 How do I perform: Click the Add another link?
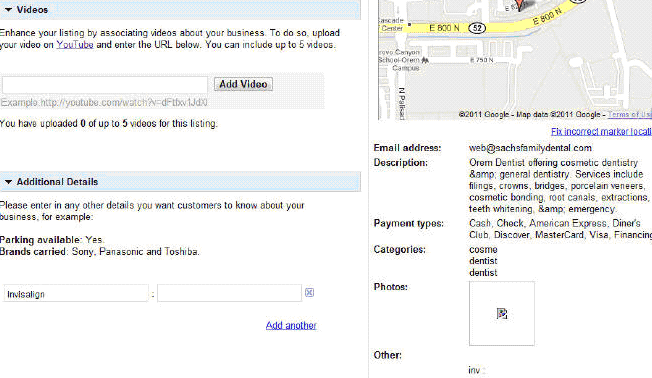tap(291, 325)
